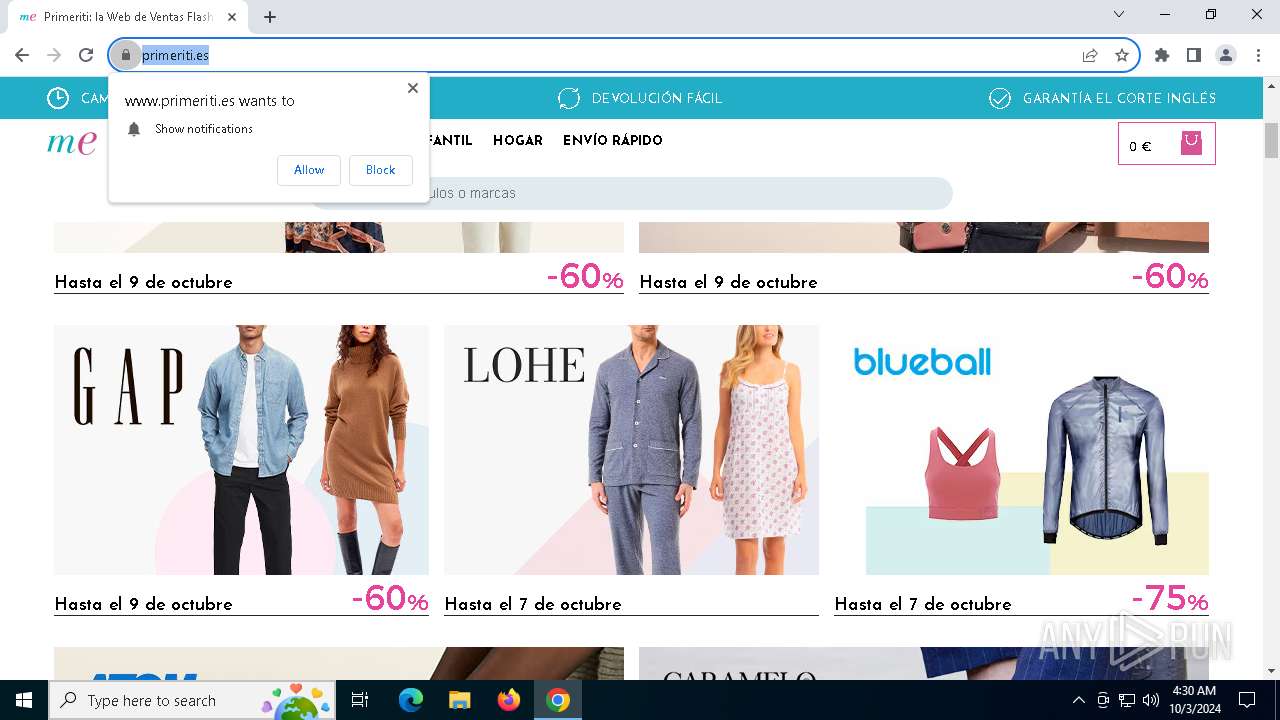Click the Windows taskbar search box
1280x720 pixels.
(x=192, y=700)
